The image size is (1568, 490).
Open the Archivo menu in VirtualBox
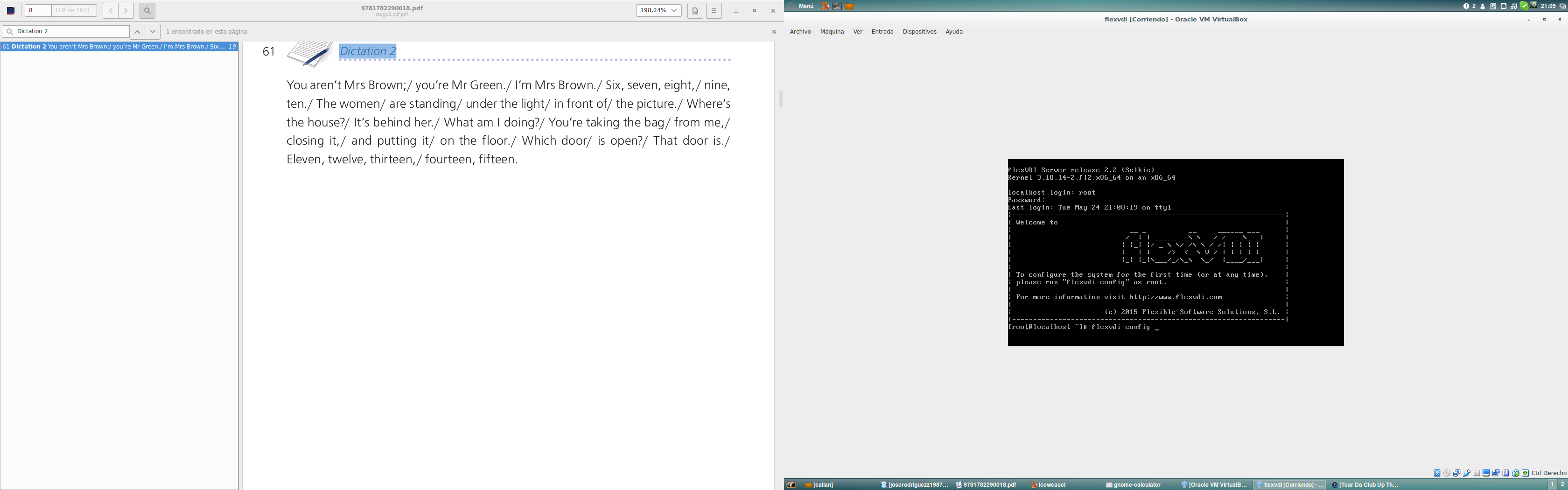800,32
